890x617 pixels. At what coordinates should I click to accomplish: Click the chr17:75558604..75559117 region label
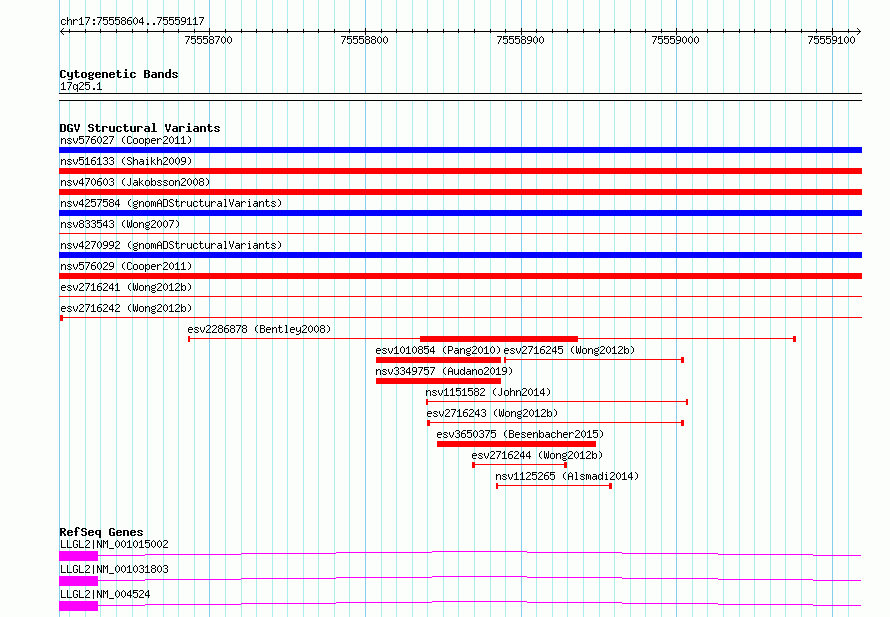(x=132, y=22)
